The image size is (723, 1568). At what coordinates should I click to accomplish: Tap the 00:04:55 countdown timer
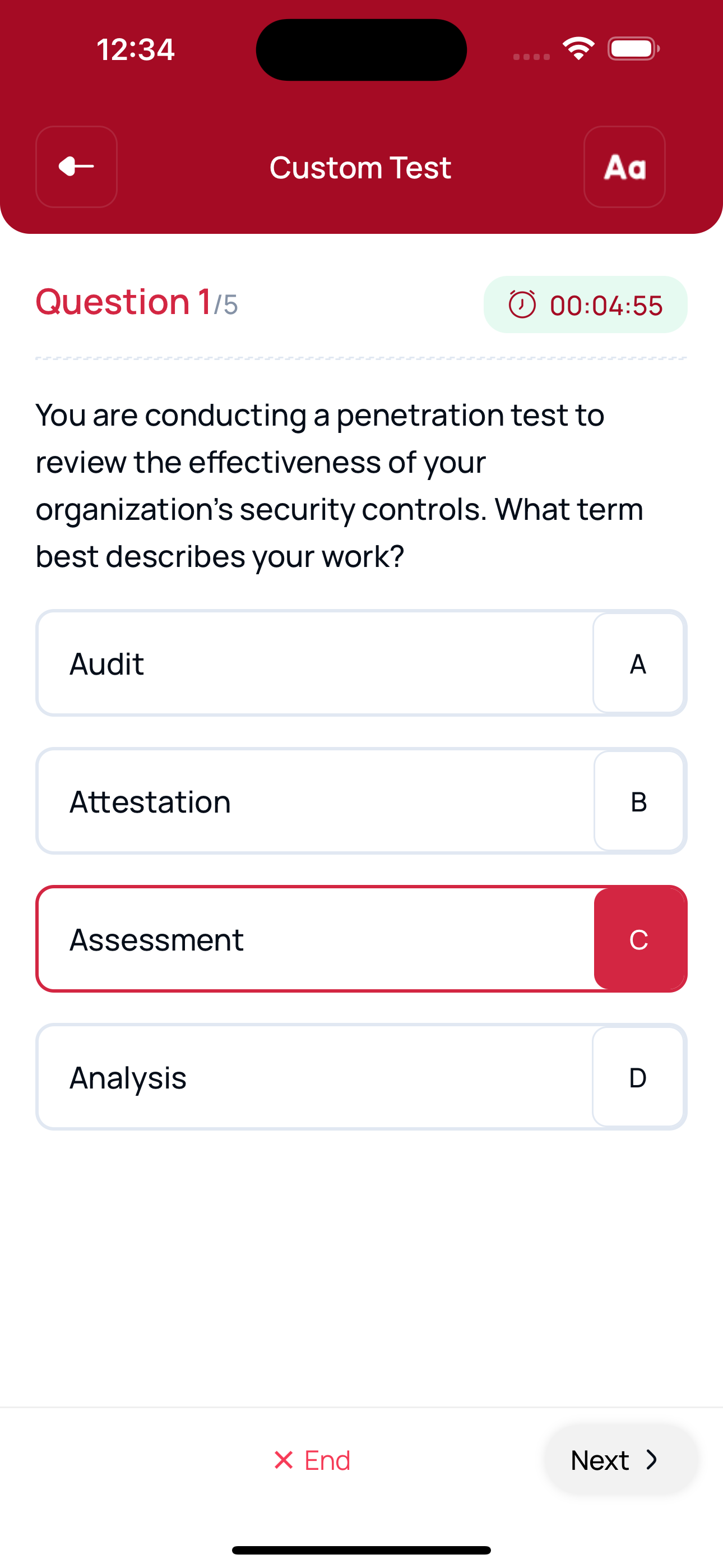tap(605, 305)
